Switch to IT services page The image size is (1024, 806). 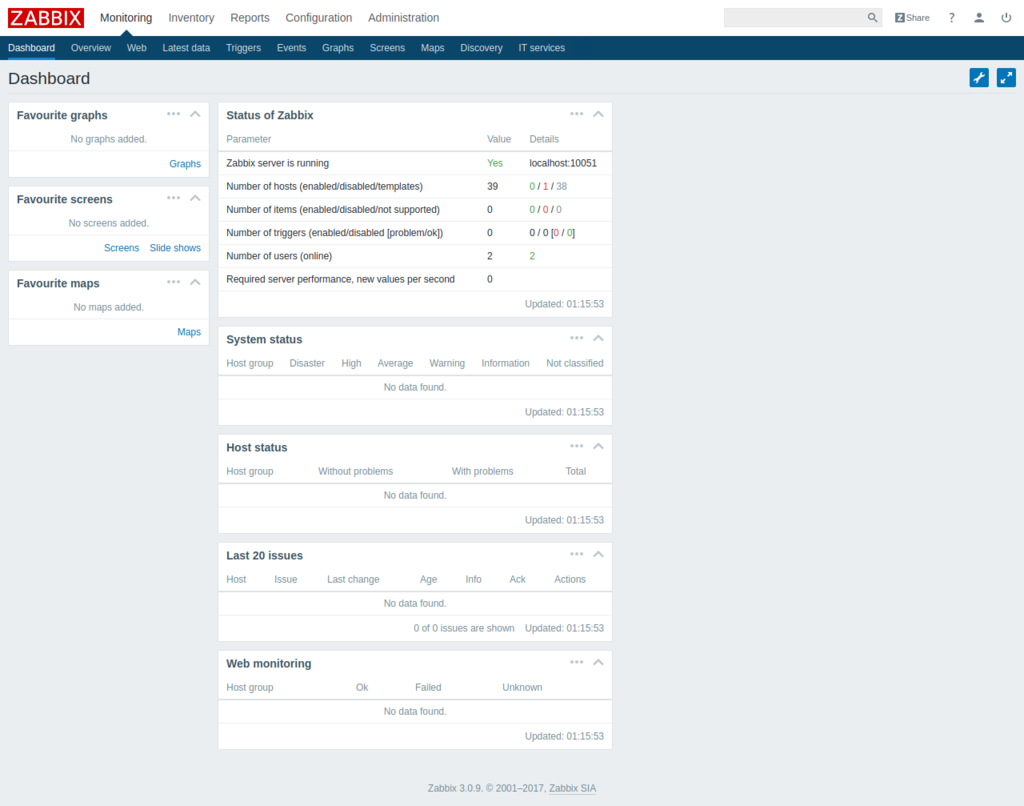point(541,48)
